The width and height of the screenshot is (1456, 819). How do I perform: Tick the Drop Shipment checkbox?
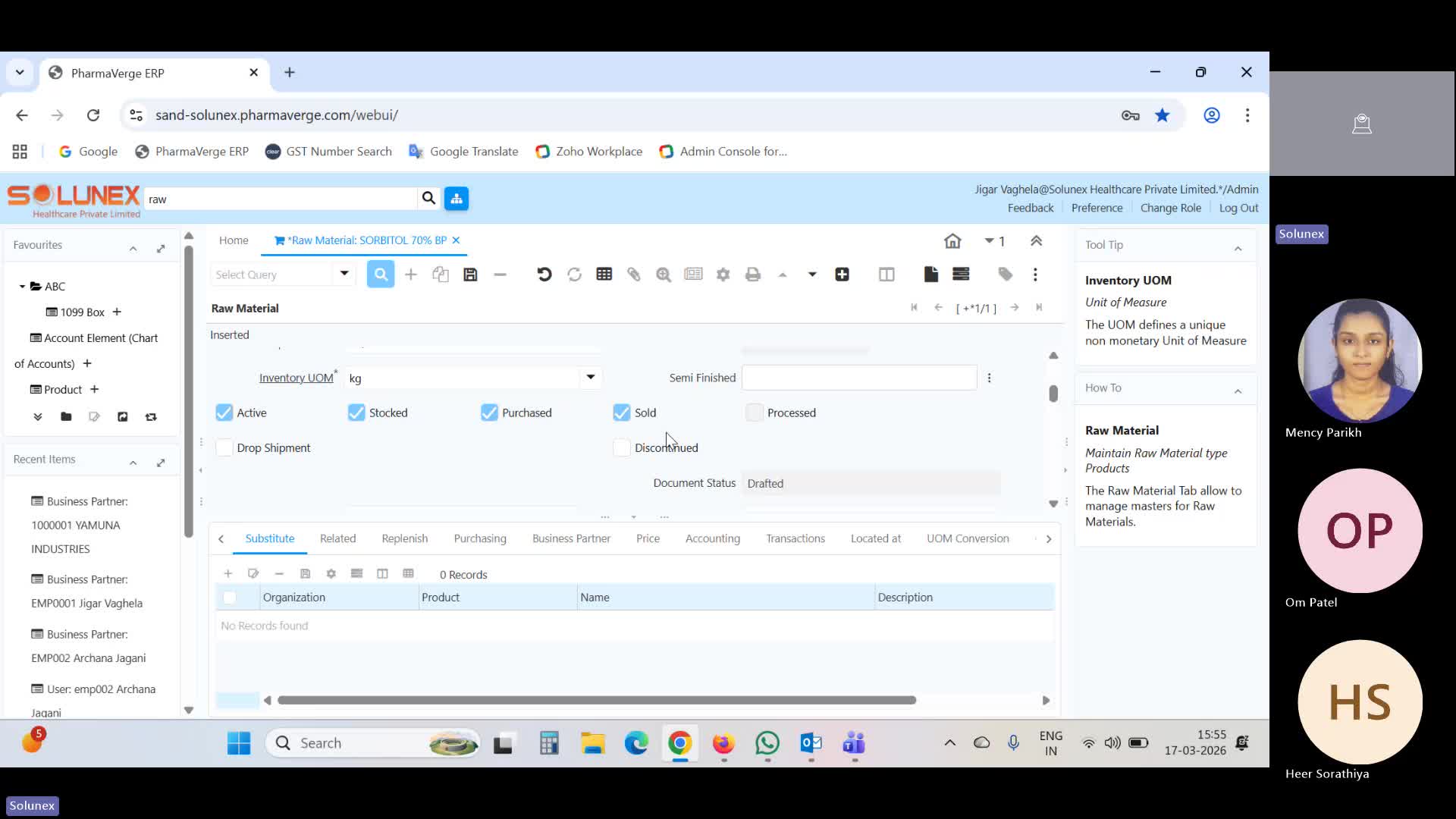point(224,447)
